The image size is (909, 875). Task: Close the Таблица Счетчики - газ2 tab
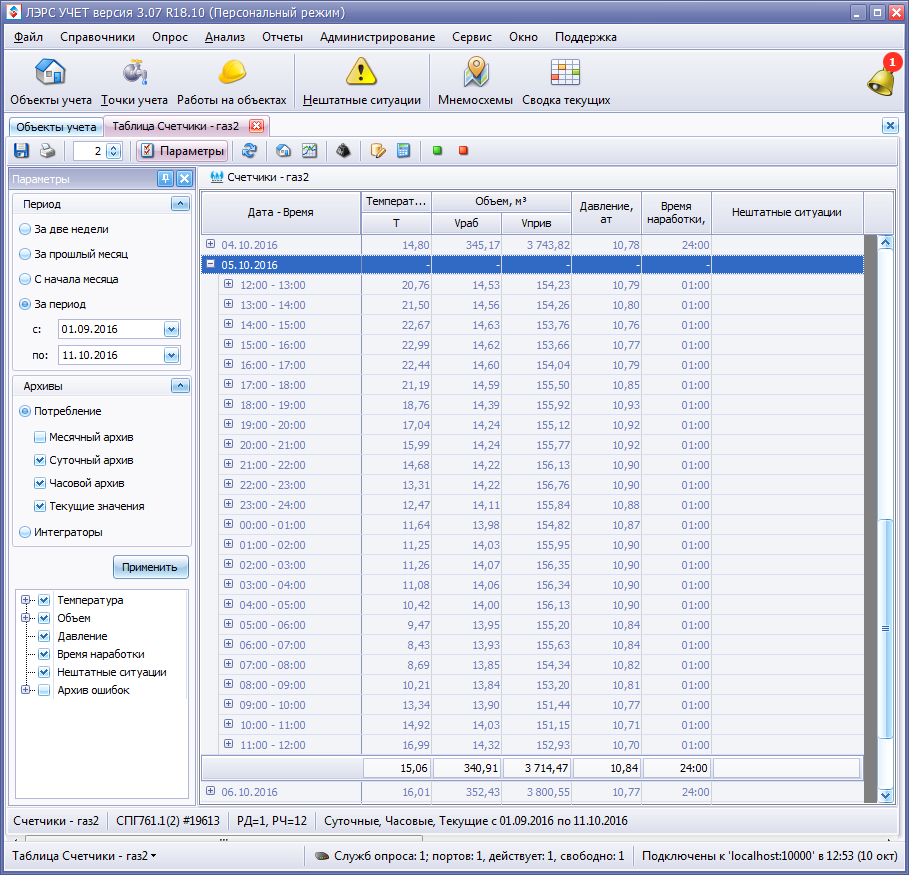pos(256,126)
